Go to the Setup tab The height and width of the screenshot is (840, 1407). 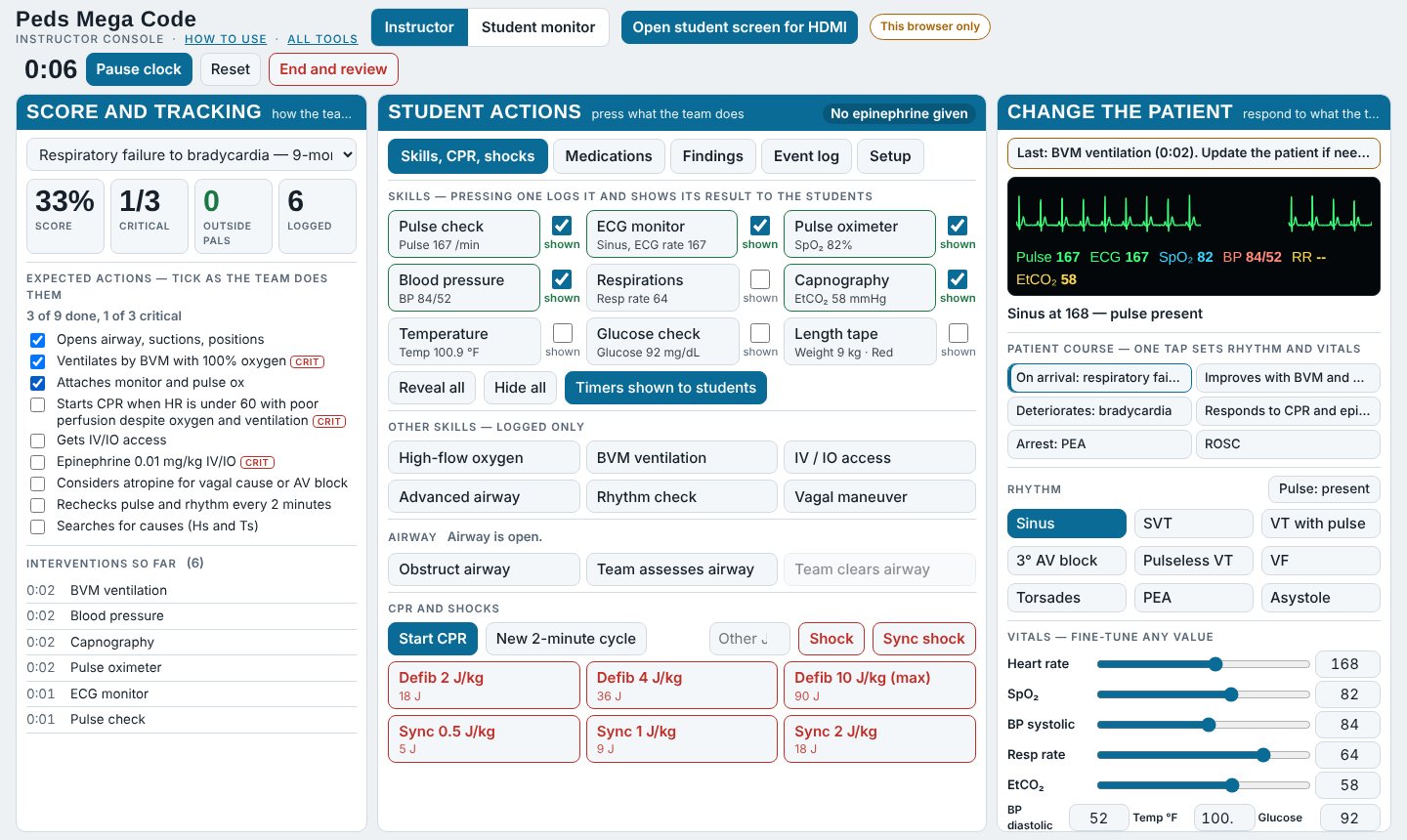(890, 156)
